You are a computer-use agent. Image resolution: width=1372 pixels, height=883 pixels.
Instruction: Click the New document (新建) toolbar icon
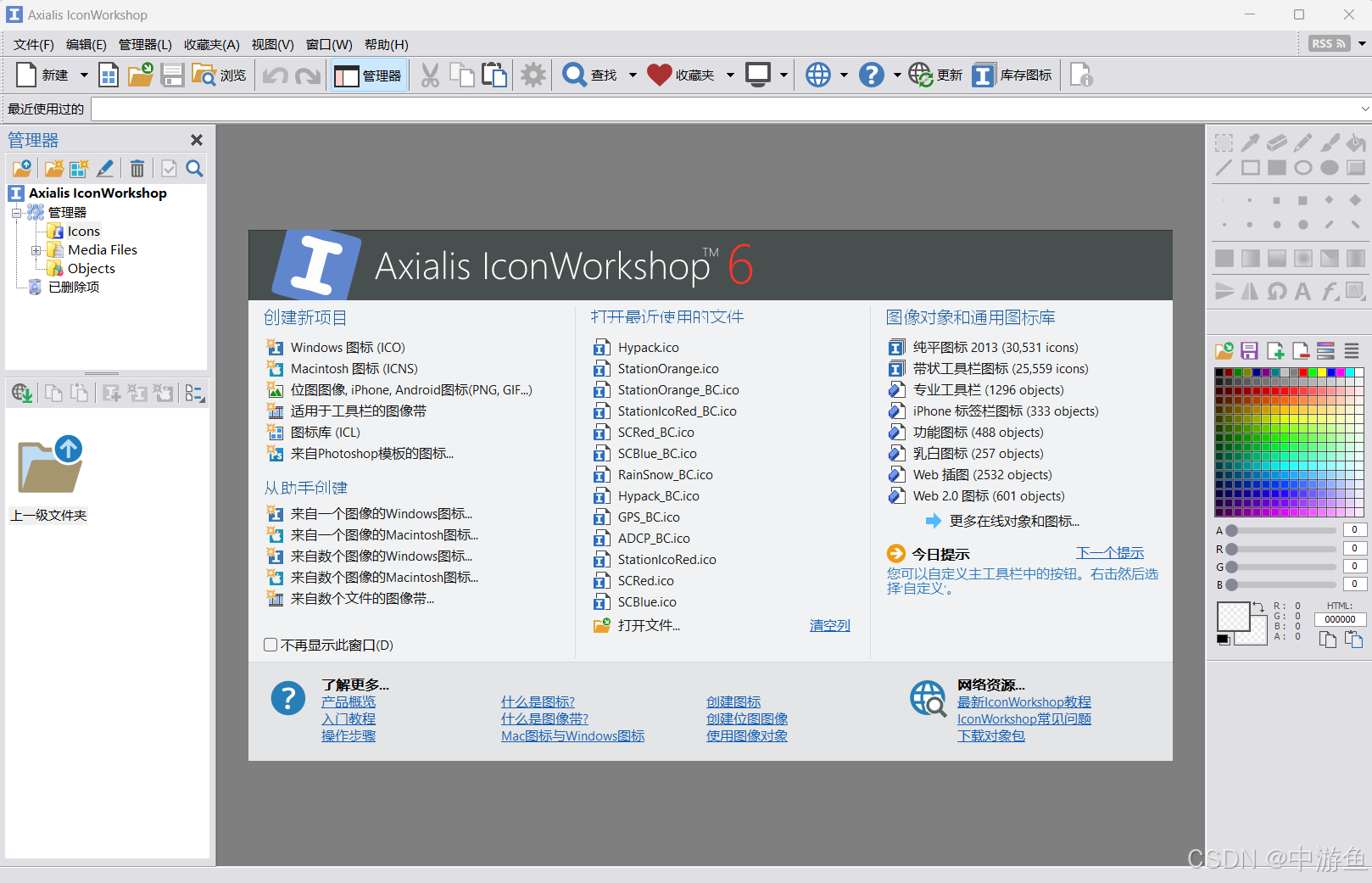pyautogui.click(x=26, y=75)
